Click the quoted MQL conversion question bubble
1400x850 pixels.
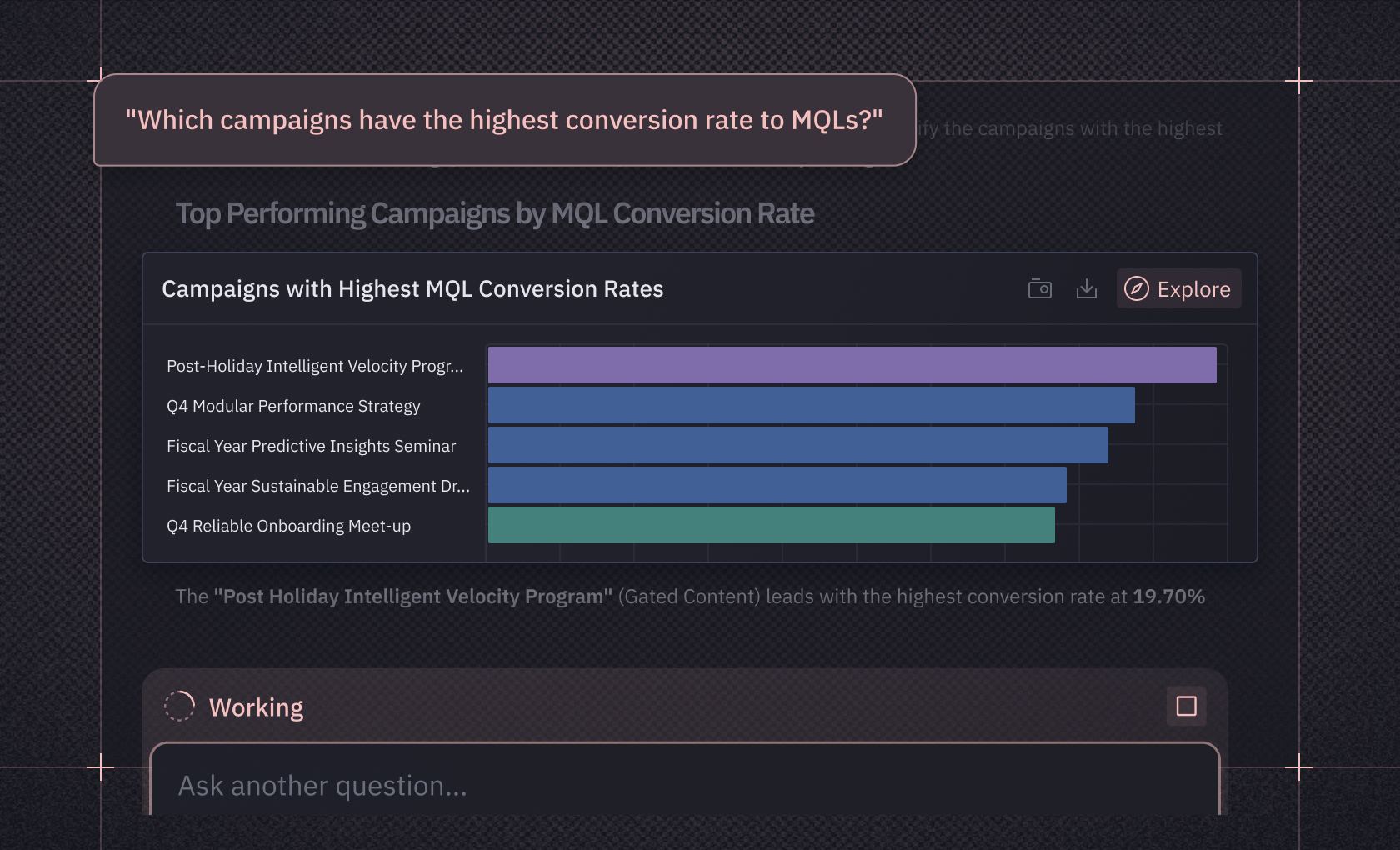pos(504,120)
